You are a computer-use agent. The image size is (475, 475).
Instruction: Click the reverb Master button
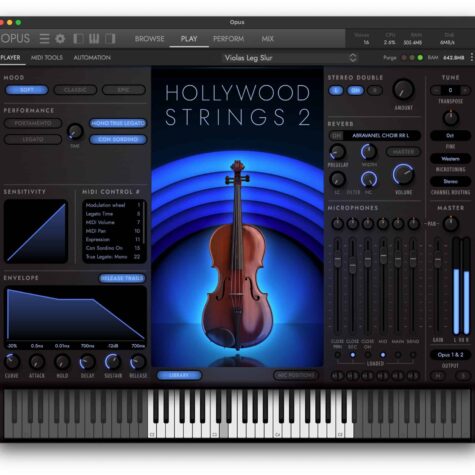coord(403,152)
